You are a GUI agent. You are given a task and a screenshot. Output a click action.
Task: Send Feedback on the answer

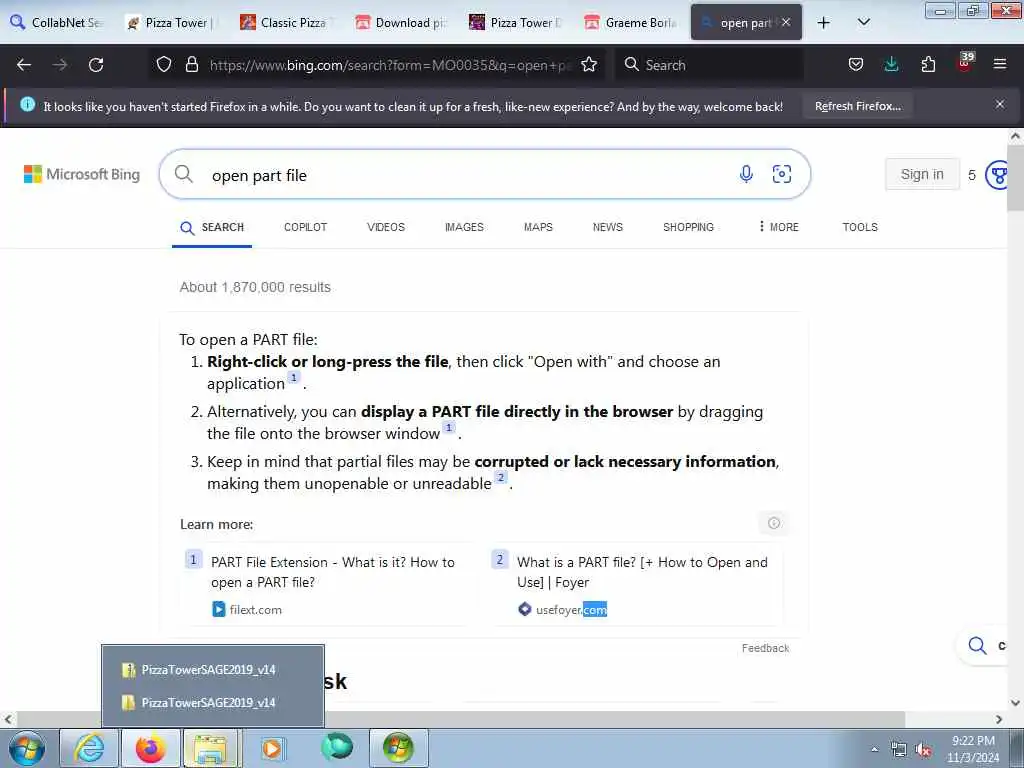point(765,648)
